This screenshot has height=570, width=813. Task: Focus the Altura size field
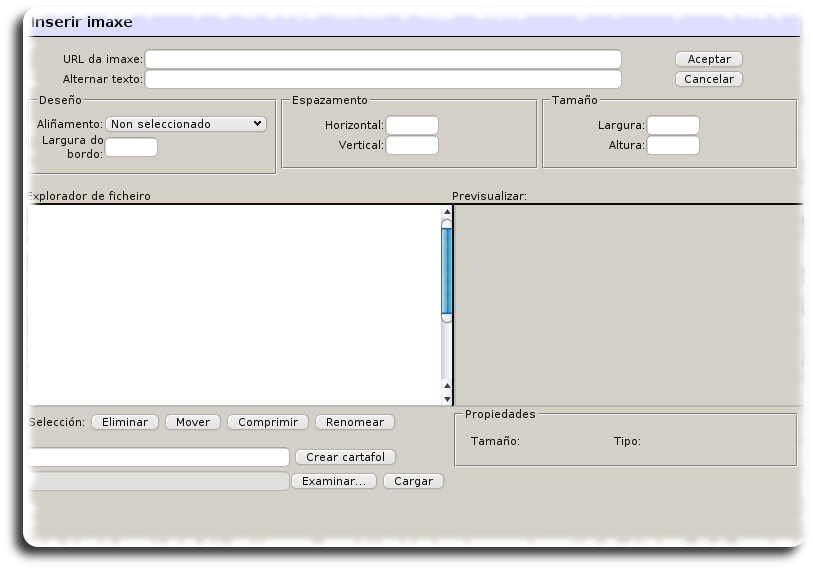tap(672, 145)
